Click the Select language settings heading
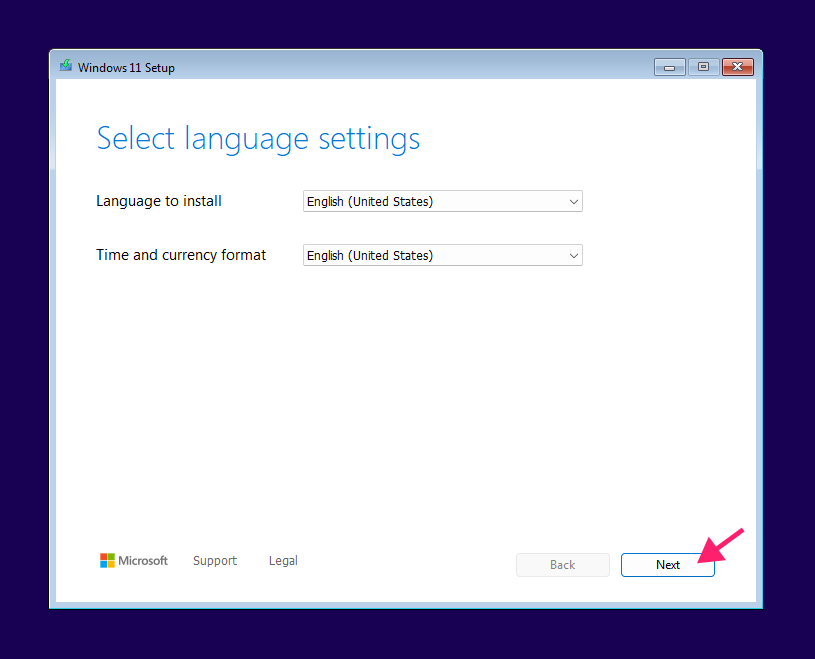The image size is (815, 659). [258, 139]
